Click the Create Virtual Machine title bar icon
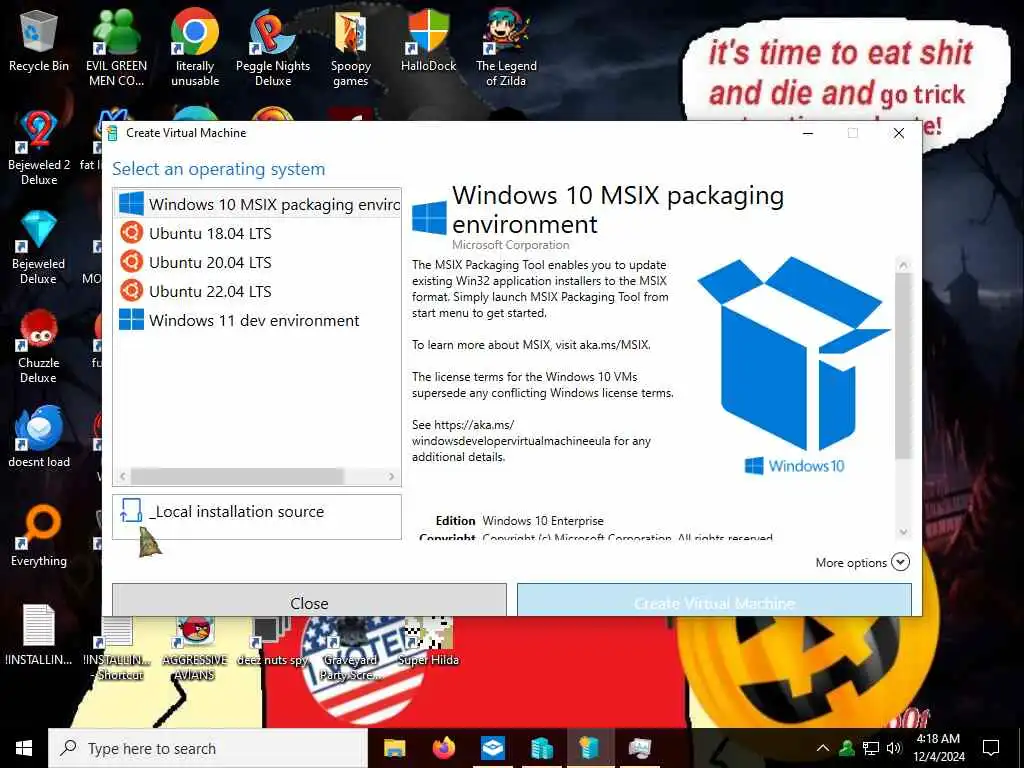 112,133
